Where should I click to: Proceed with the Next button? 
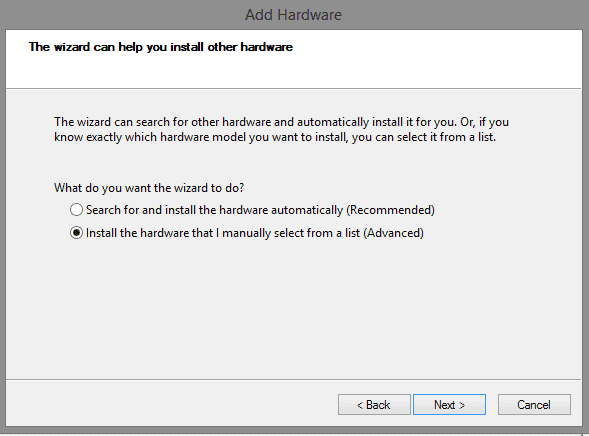pos(449,404)
